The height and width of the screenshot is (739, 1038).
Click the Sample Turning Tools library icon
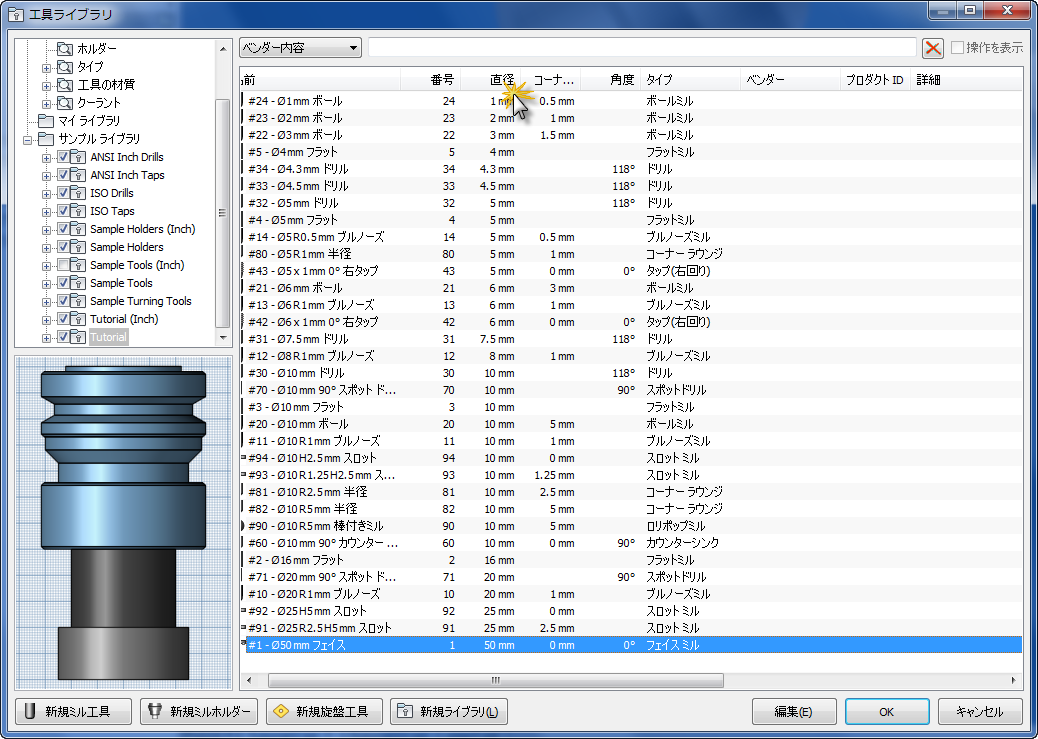click(x=79, y=301)
